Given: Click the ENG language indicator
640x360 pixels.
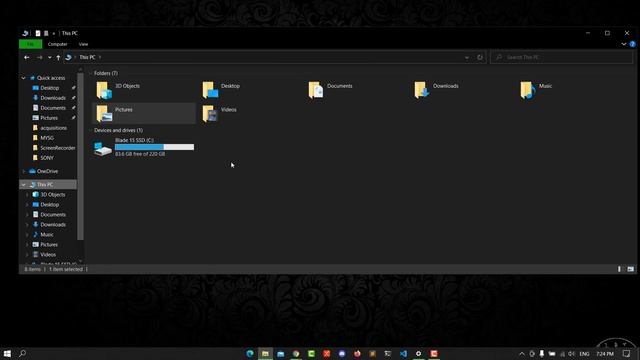Looking at the screenshot, I should click(x=584, y=353).
